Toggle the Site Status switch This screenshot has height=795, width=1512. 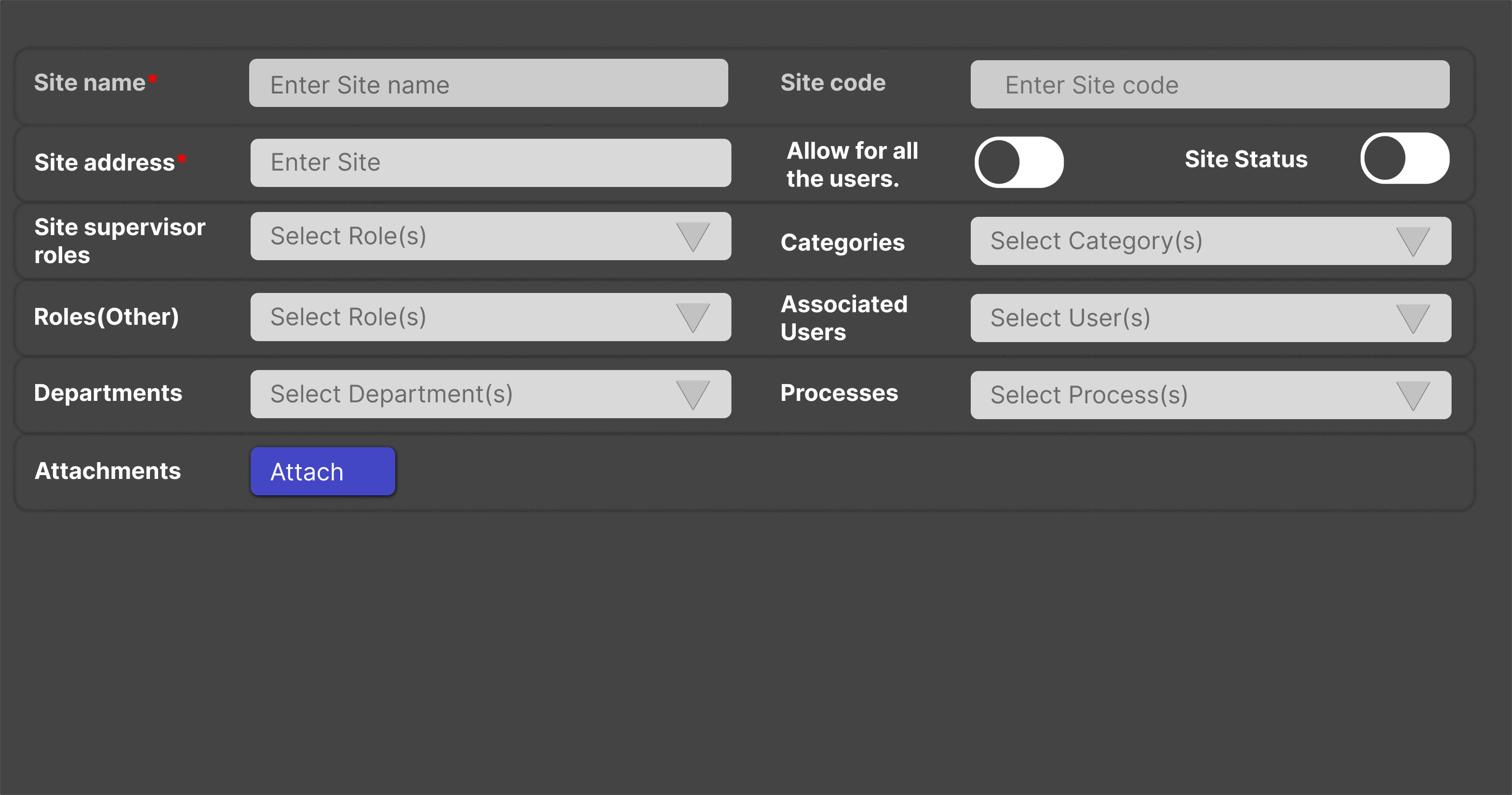coord(1405,159)
